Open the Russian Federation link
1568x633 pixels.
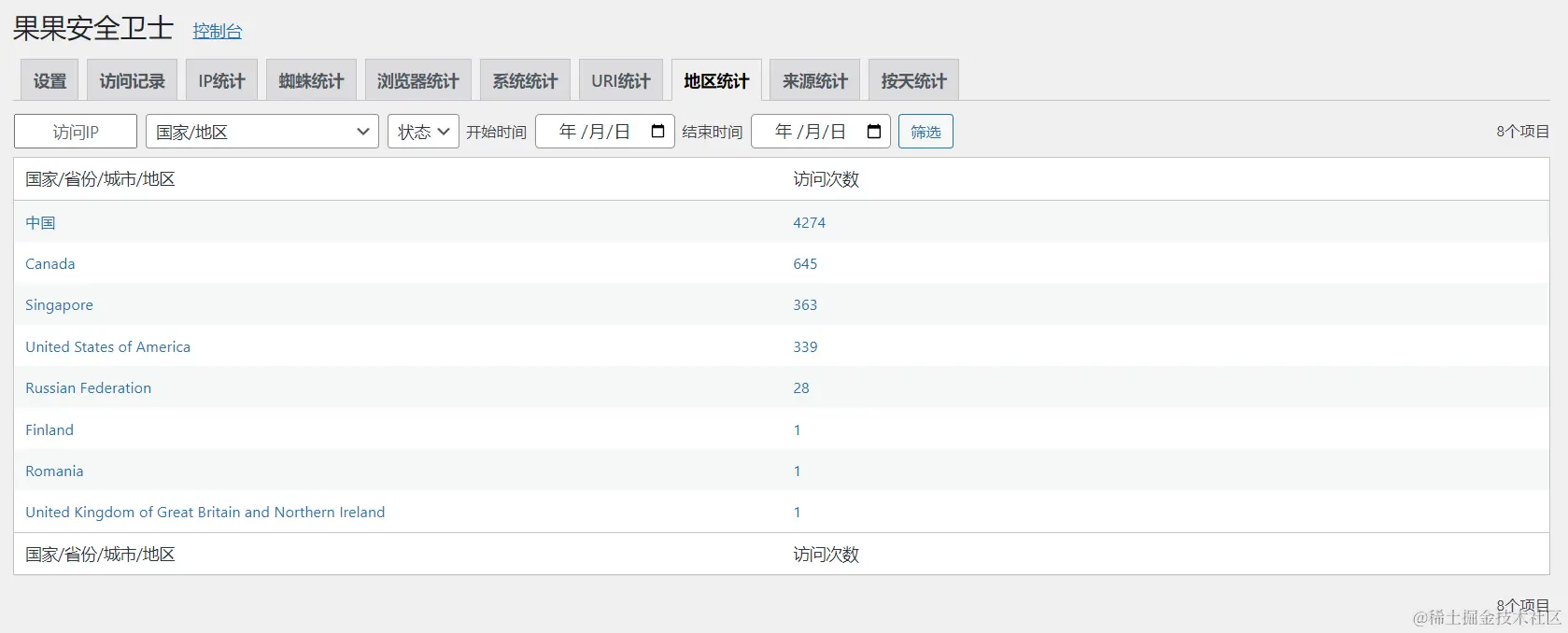[88, 388]
